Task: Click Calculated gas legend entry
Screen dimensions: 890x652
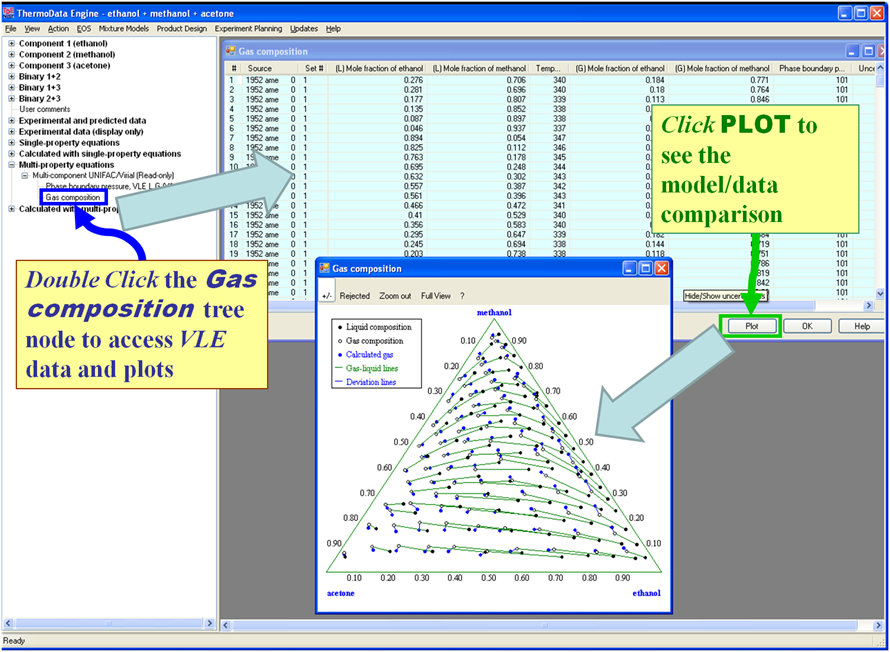Action: click(369, 355)
